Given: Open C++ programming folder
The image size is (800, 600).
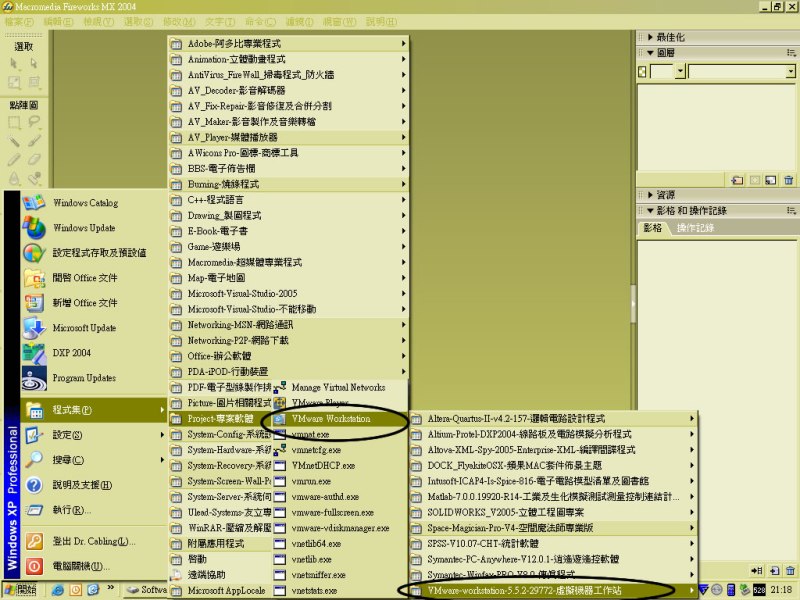Looking at the screenshot, I should [288, 200].
